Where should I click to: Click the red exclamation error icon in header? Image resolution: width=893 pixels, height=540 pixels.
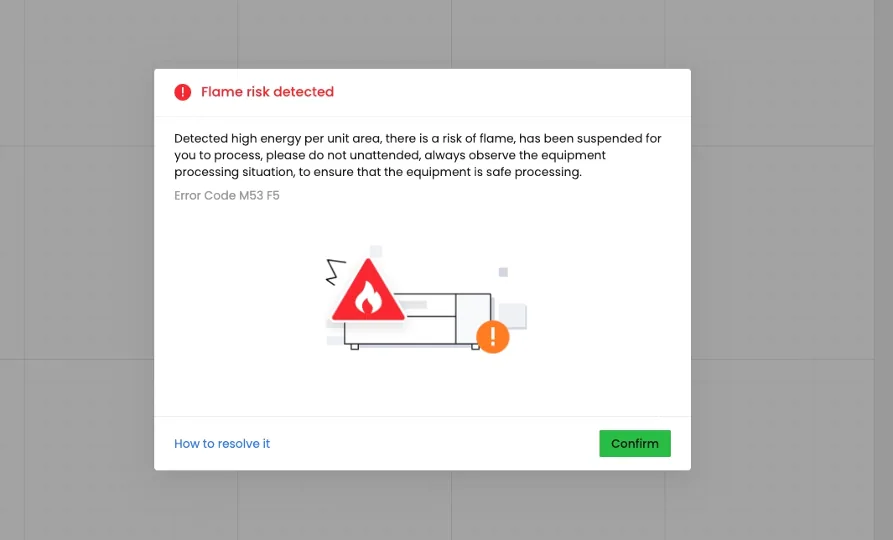(x=182, y=92)
